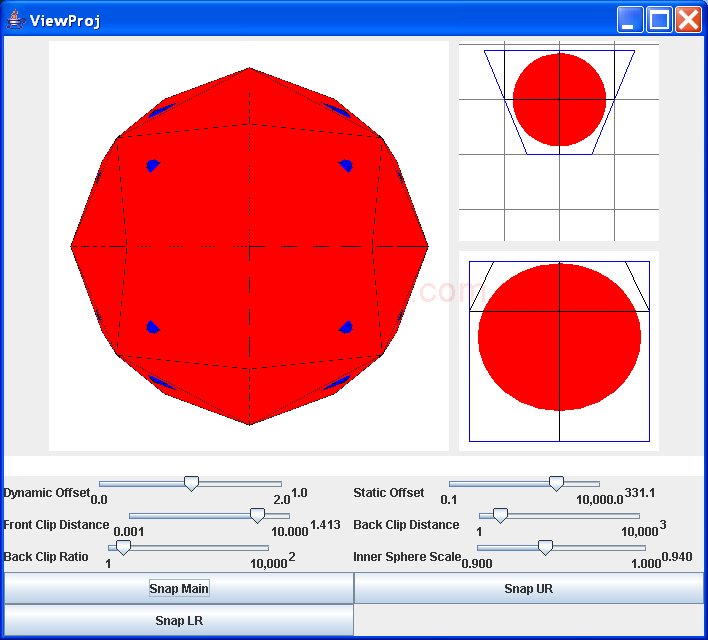Click the Front Clip Distance value 1.413
Image resolution: width=708 pixels, height=640 pixels.
[x=325, y=525]
